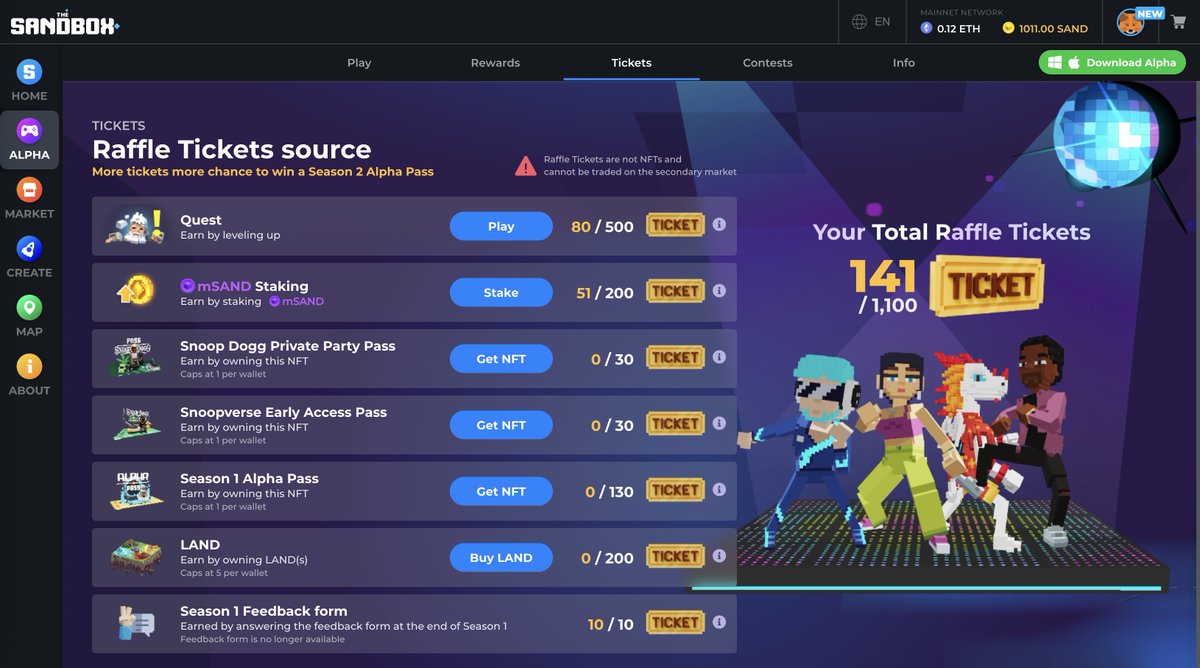
Task: Click the Quest 80 / 500 count
Action: (602, 226)
